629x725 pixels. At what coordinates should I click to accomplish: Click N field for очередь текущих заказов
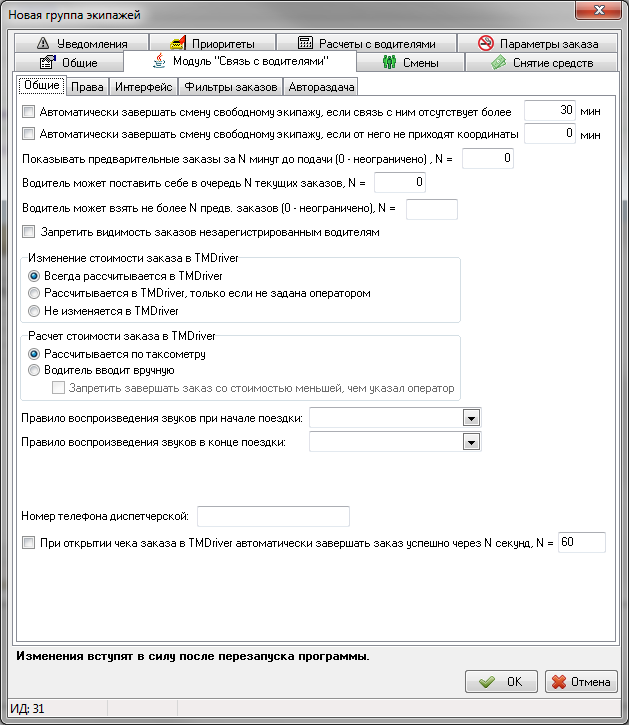point(400,182)
